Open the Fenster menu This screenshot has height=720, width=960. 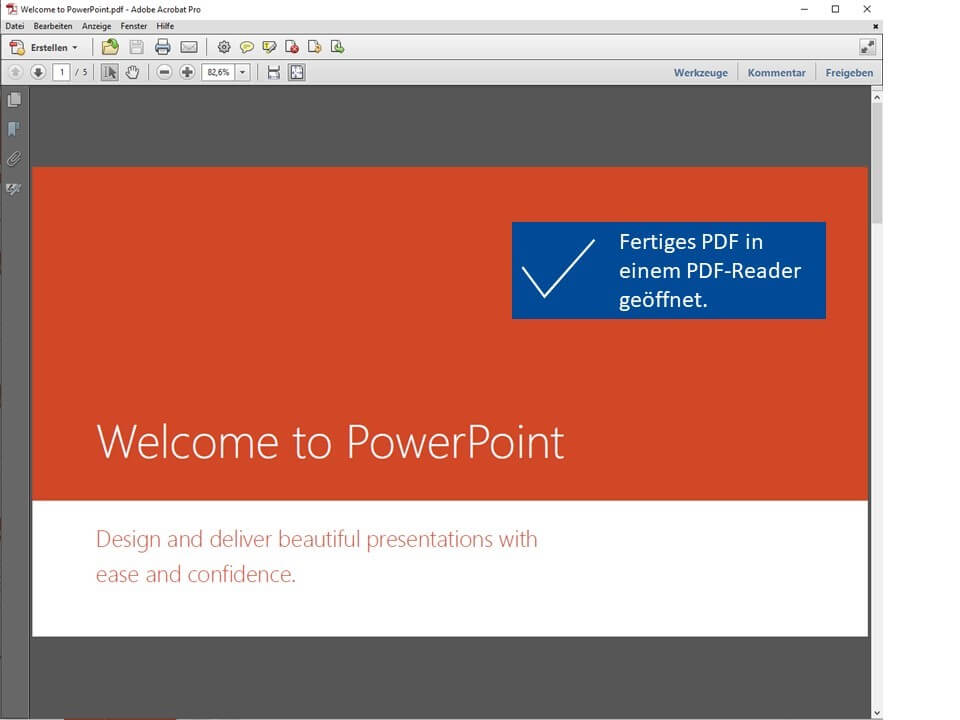click(133, 26)
